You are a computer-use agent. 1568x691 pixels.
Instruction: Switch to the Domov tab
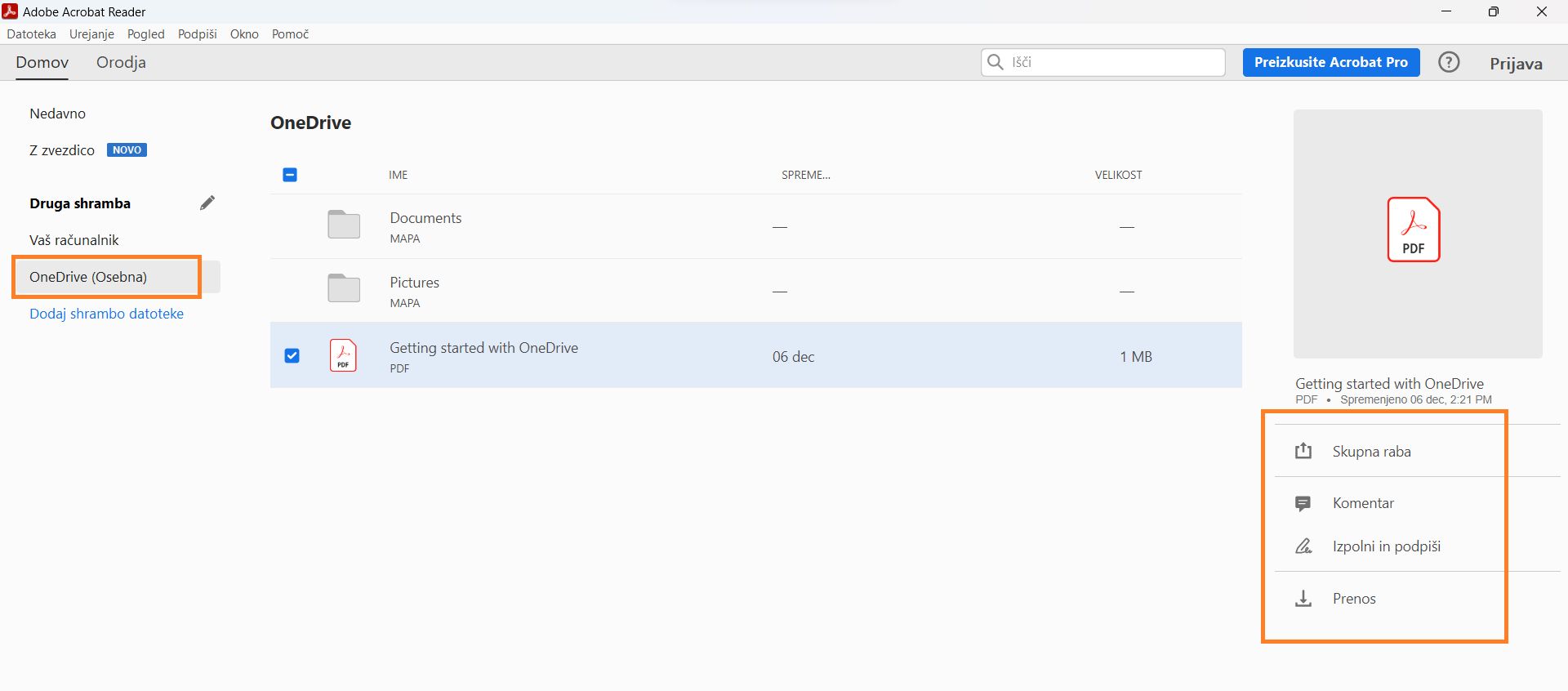pyautogui.click(x=42, y=63)
